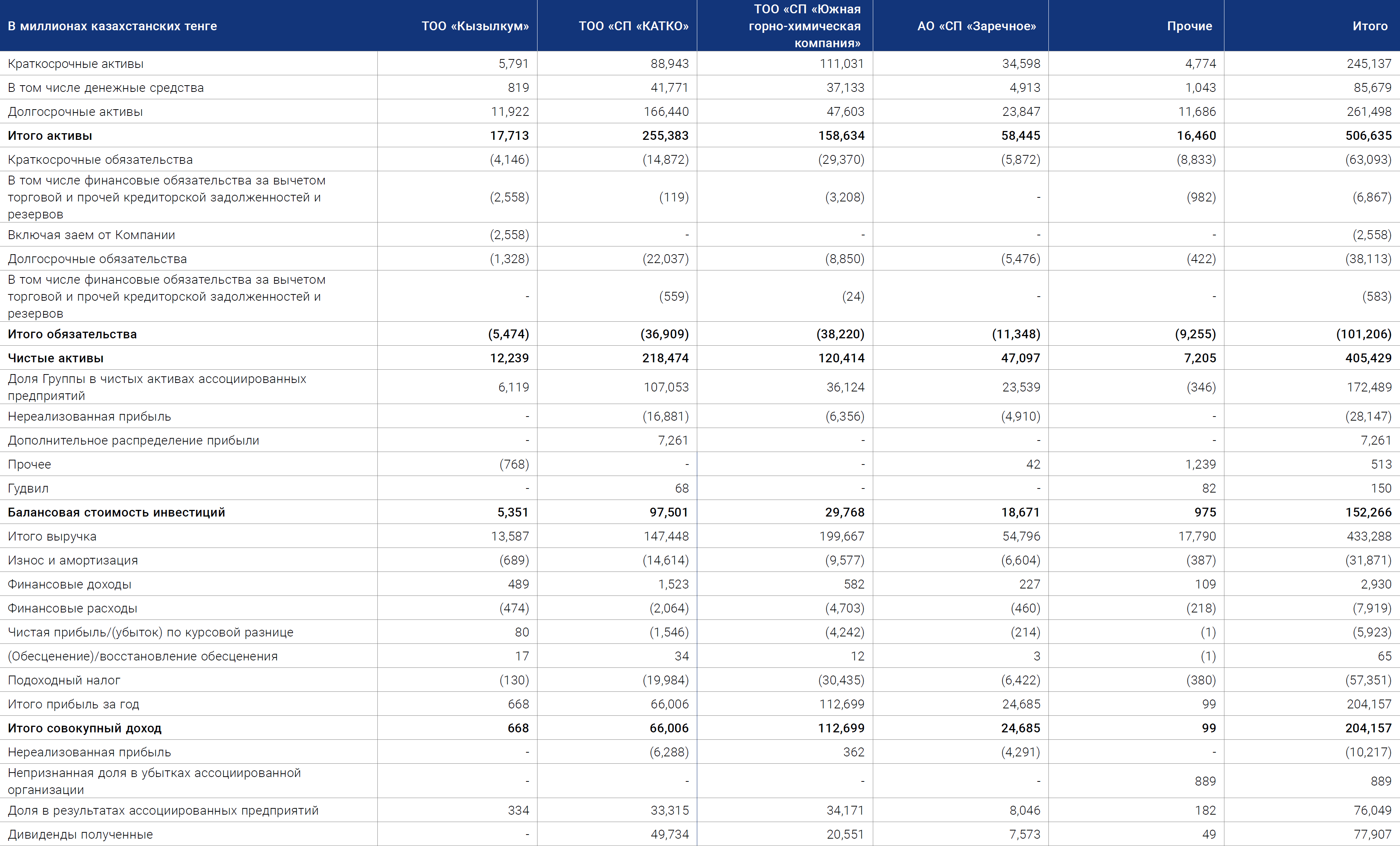Click the value 199,667 in Итого выручка row
The image size is (1400, 846).
[x=841, y=536]
